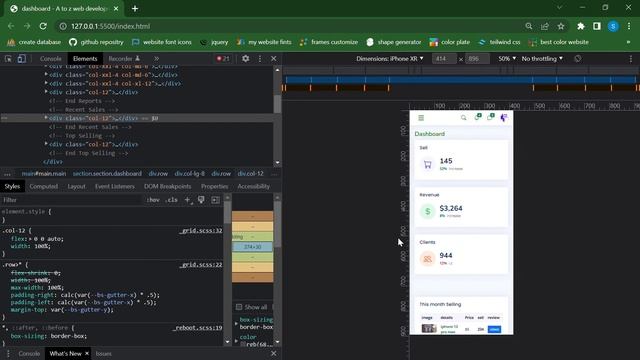Show more bookmarks with the chevron

628,42
